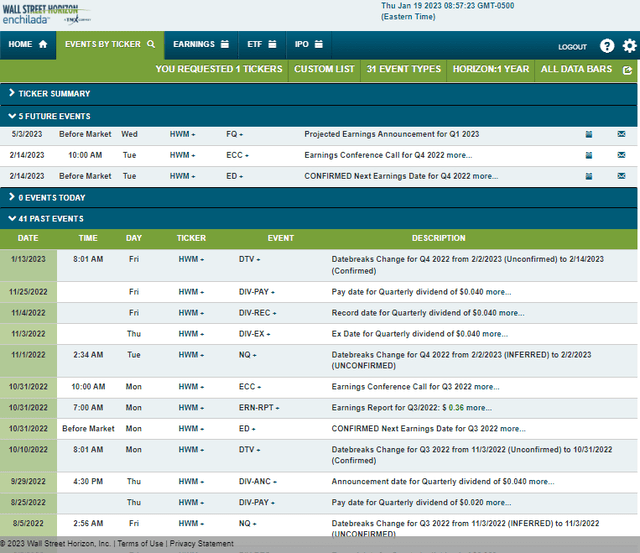This screenshot has height=553, width=640.
Task: Click calendar icon for the 5/3/2023 event
Action: tap(589, 134)
